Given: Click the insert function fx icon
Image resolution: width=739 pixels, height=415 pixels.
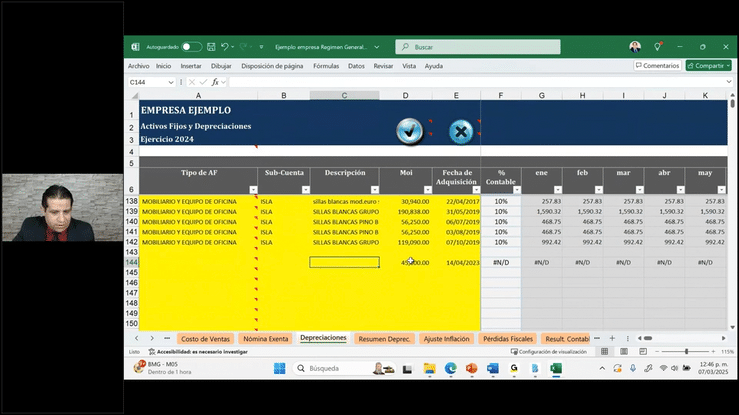Looking at the screenshot, I should [215, 82].
